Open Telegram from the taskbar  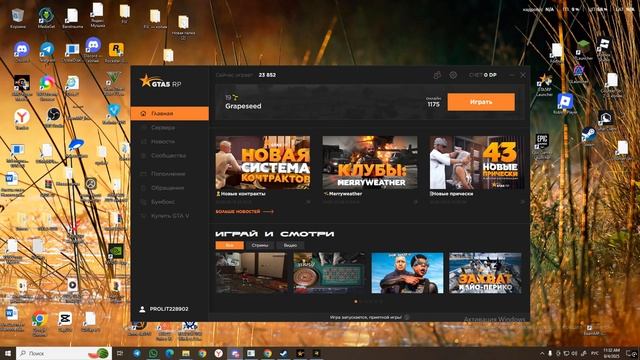click(137, 353)
